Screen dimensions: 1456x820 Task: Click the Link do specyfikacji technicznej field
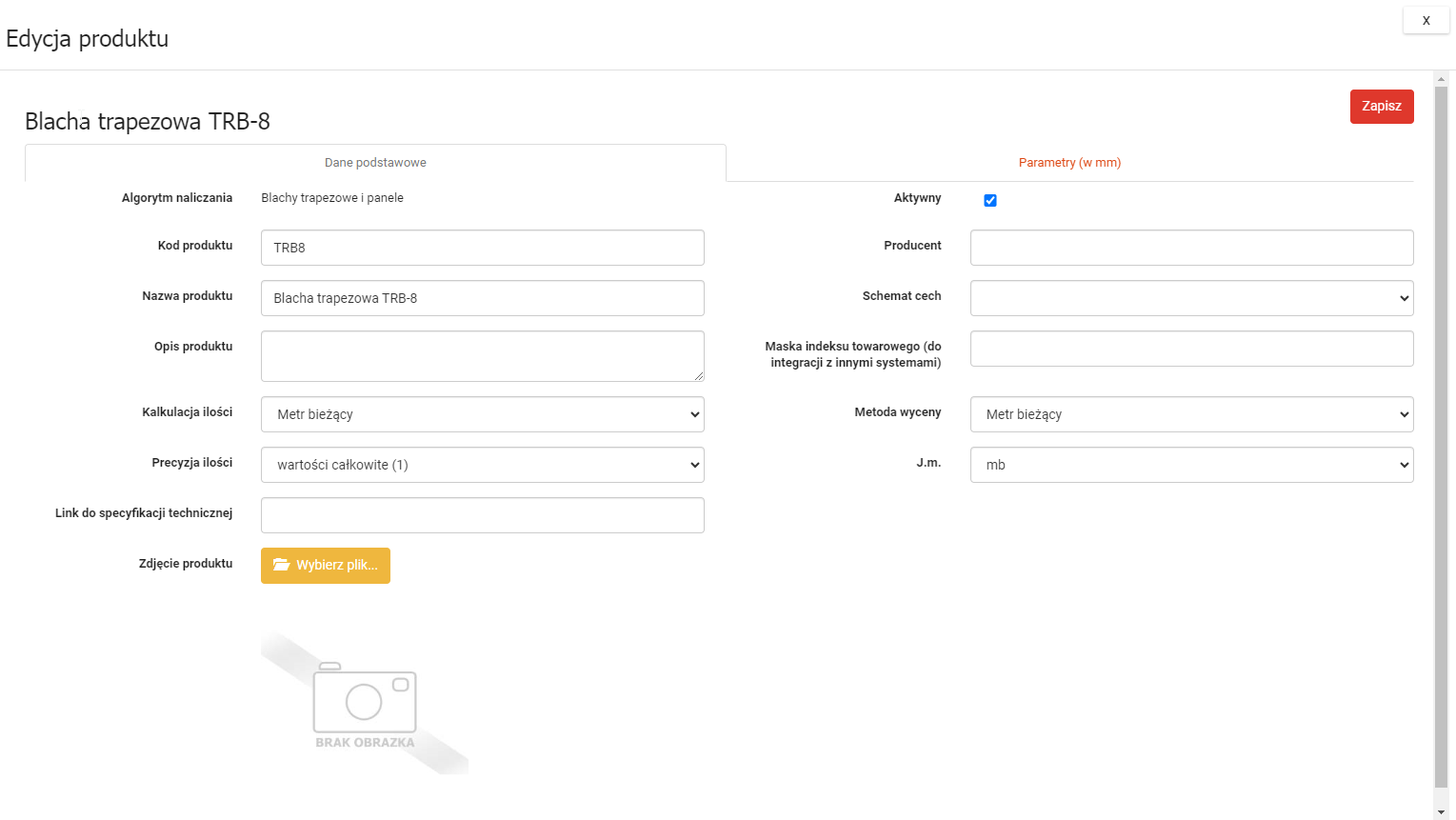tap(482, 515)
